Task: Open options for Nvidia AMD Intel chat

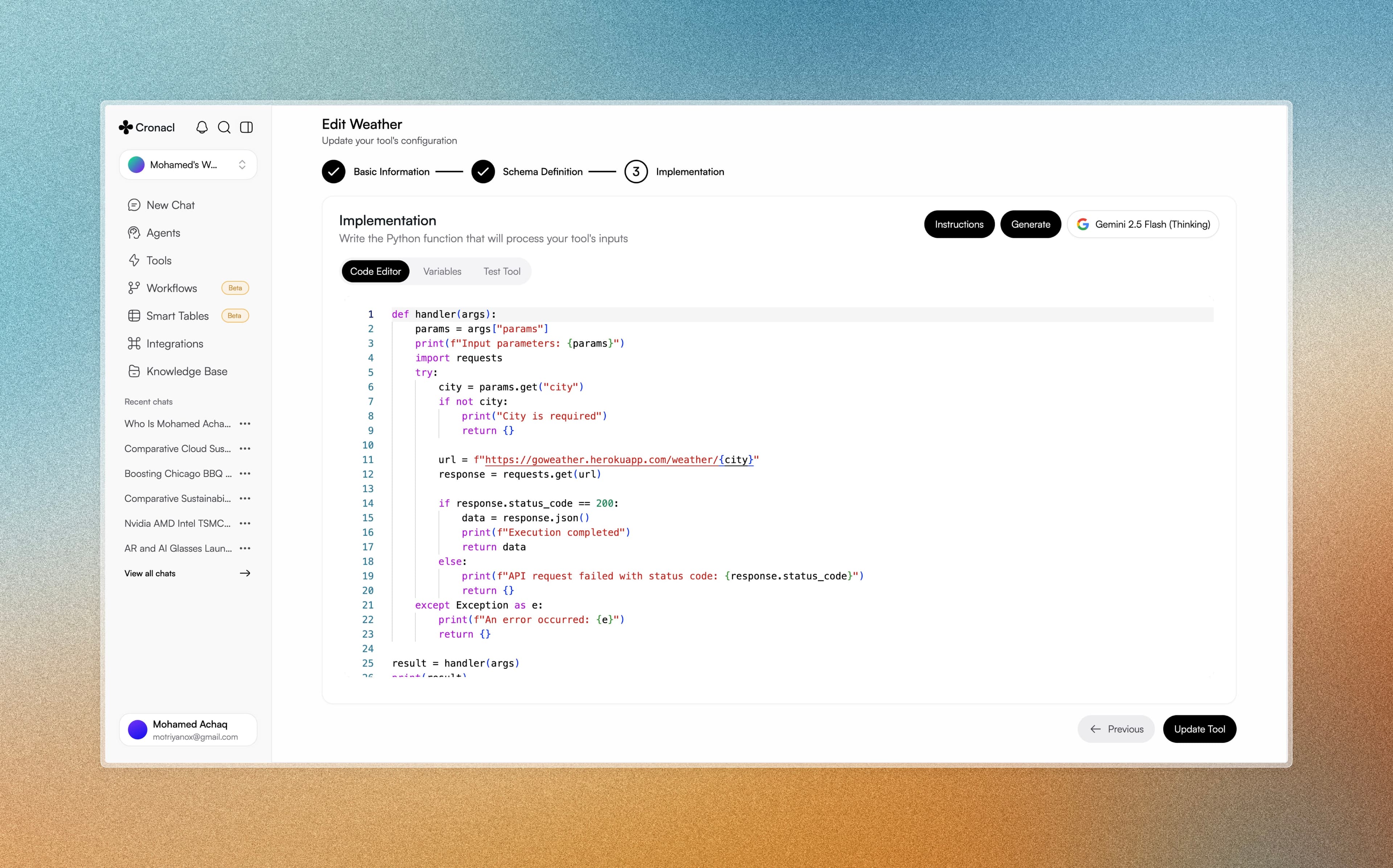Action: tap(245, 524)
